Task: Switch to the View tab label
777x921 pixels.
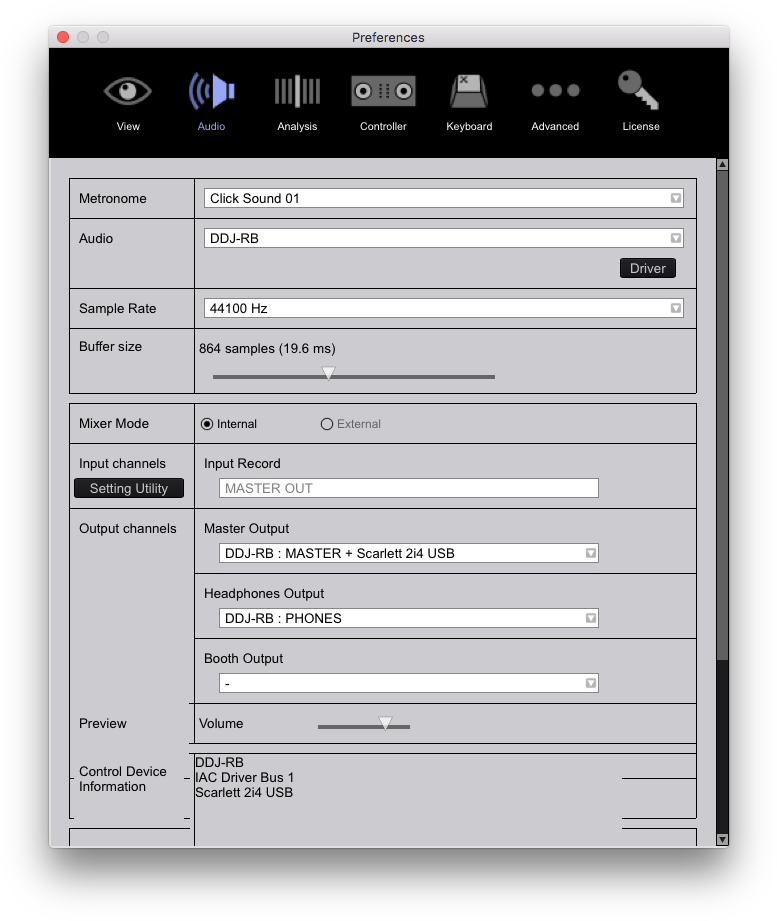Action: coord(128,126)
